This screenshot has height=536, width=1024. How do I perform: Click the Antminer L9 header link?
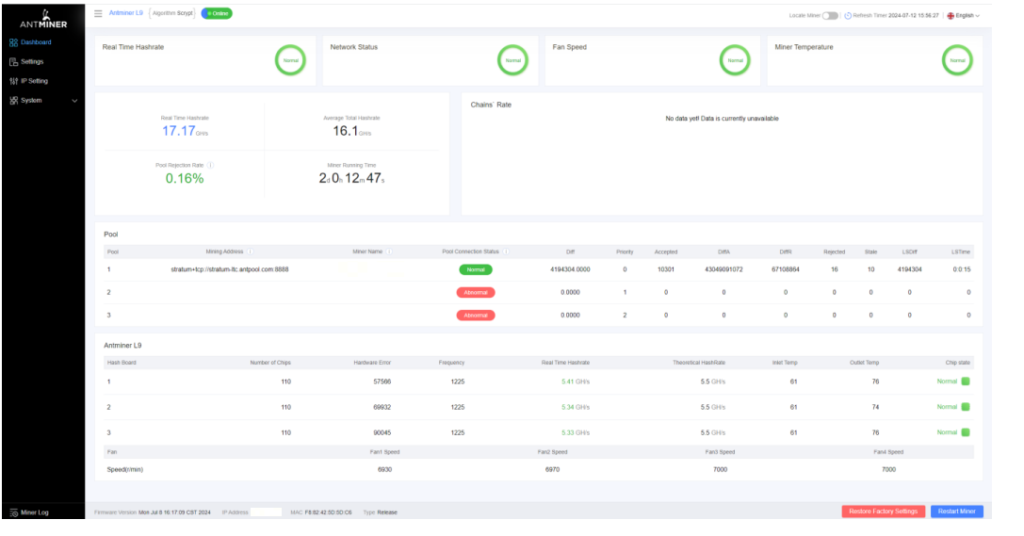[126, 13]
